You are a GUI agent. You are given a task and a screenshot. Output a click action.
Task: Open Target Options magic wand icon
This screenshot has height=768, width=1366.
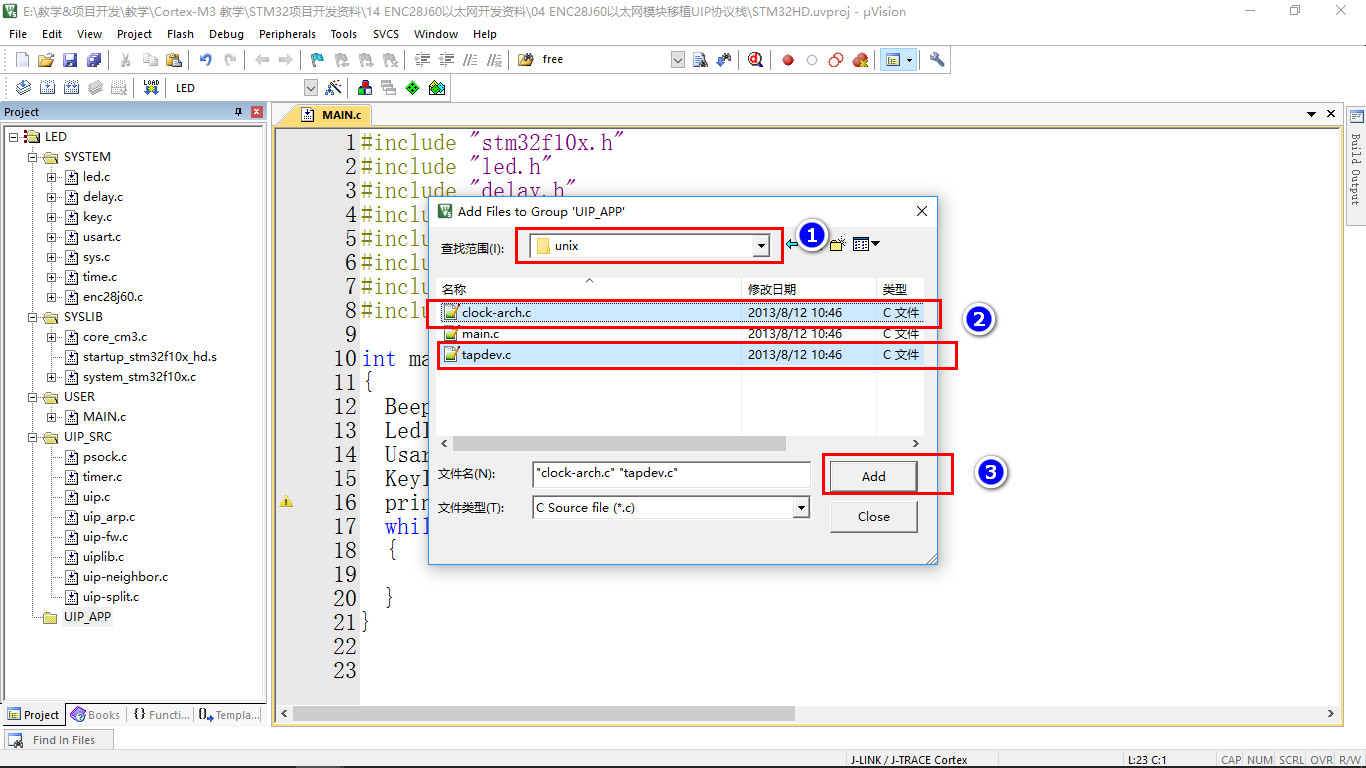pyautogui.click(x=334, y=88)
